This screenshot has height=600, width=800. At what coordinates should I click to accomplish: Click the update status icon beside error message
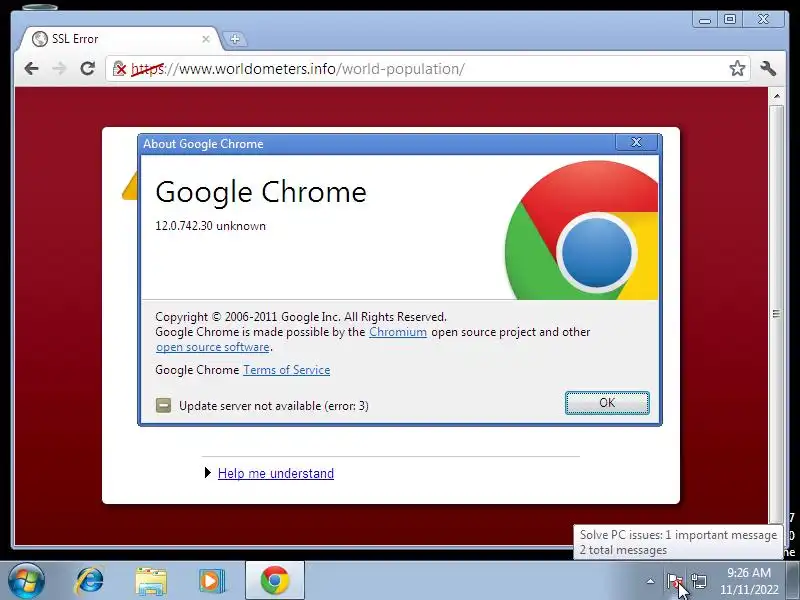(163, 406)
